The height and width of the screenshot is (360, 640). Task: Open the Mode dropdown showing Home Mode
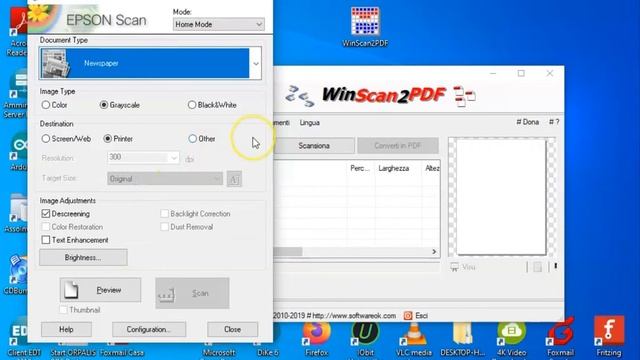[218, 24]
